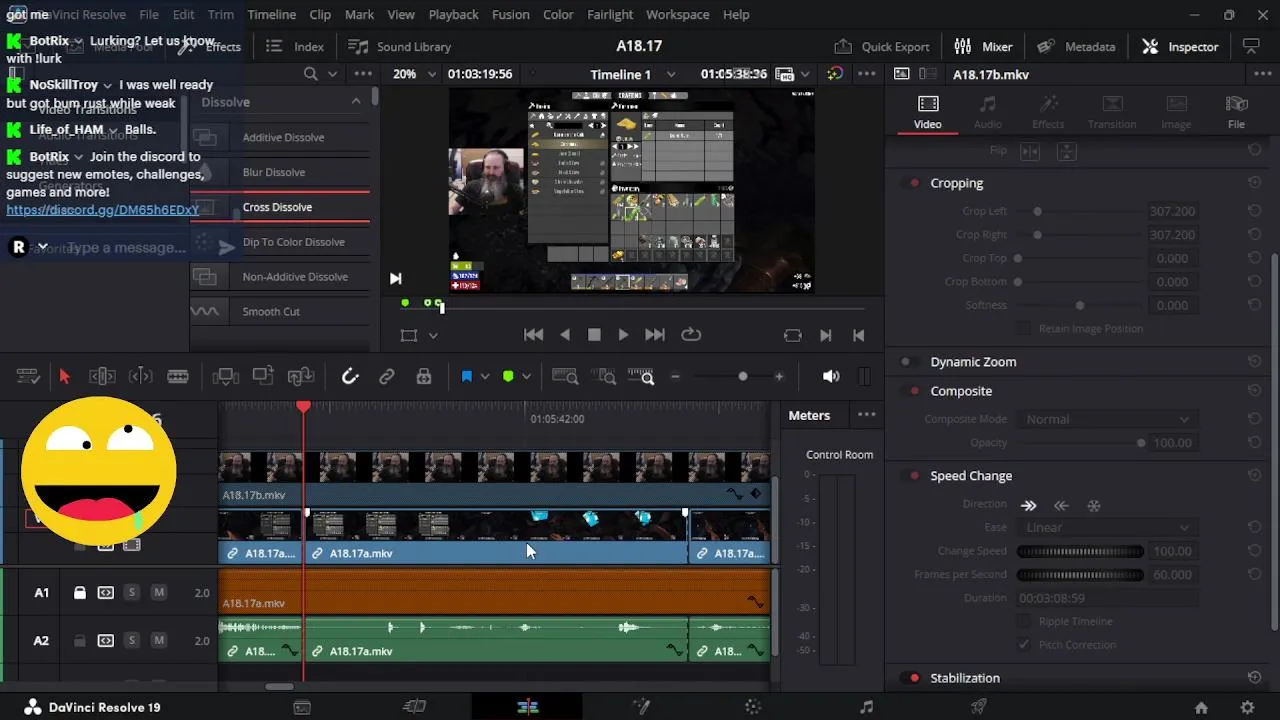Click the Overwrite Clip icon

263,376
